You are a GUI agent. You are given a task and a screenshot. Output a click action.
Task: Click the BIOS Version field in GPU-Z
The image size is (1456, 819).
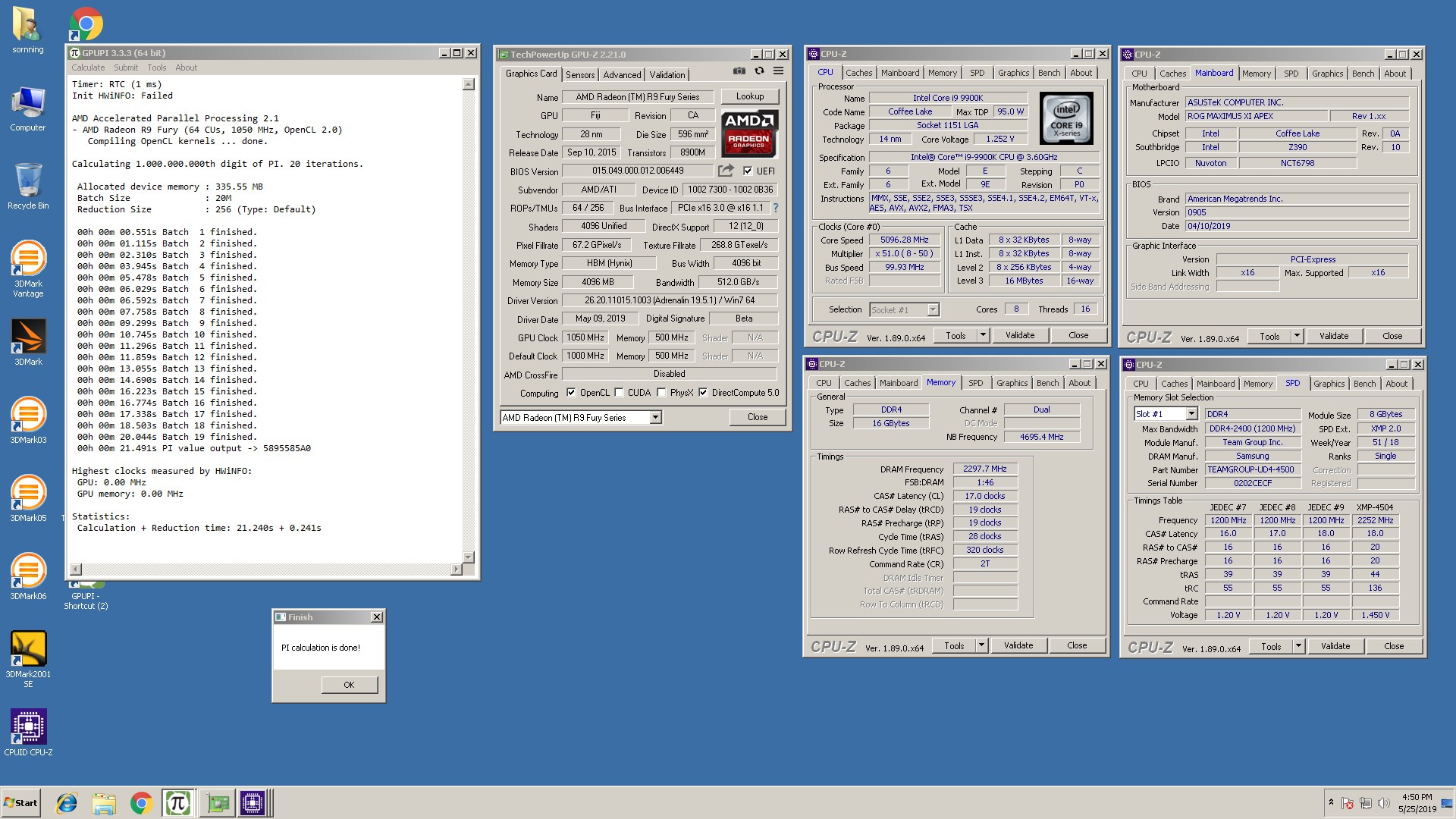point(638,171)
